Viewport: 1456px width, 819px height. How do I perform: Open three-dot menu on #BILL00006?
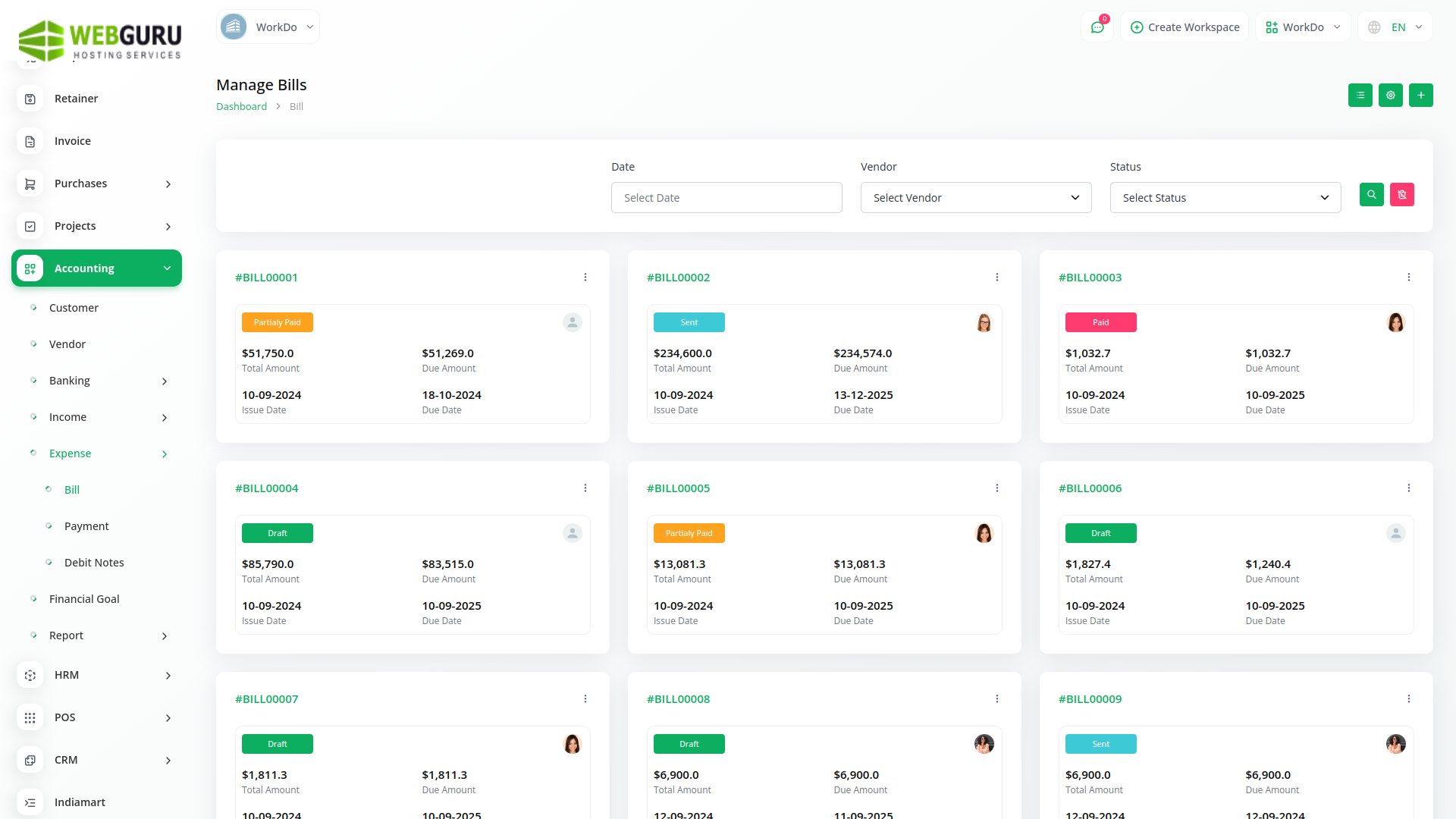(1408, 488)
